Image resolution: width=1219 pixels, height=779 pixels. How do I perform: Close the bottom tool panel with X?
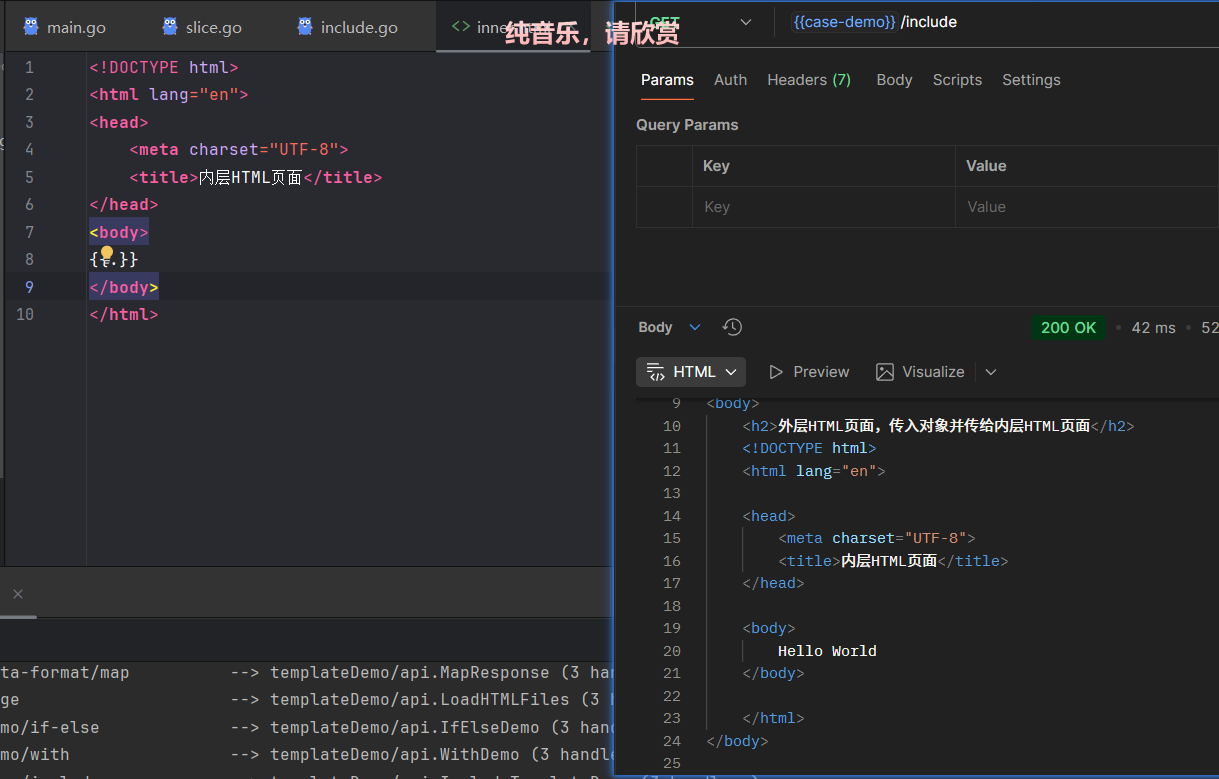tap(17, 594)
